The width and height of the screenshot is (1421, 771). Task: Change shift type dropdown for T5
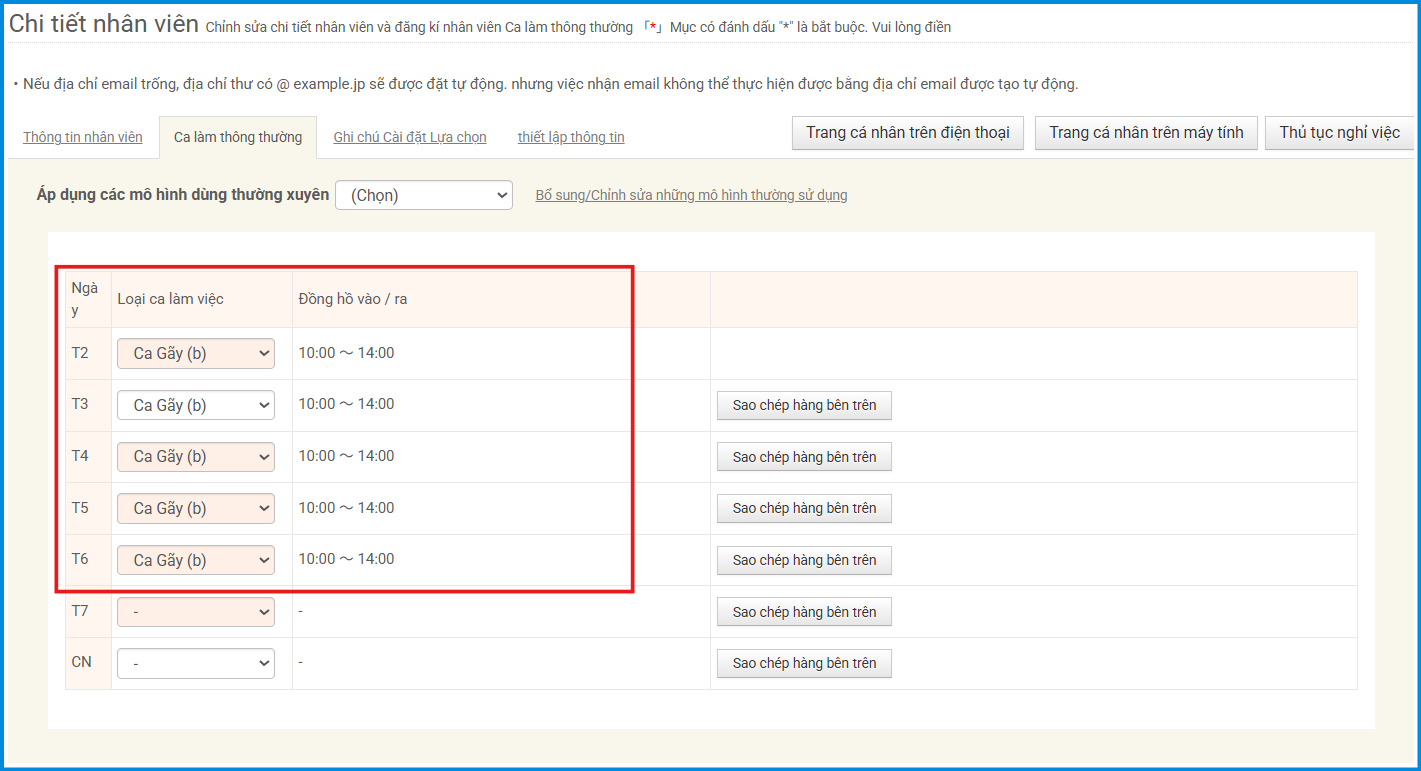coord(196,508)
